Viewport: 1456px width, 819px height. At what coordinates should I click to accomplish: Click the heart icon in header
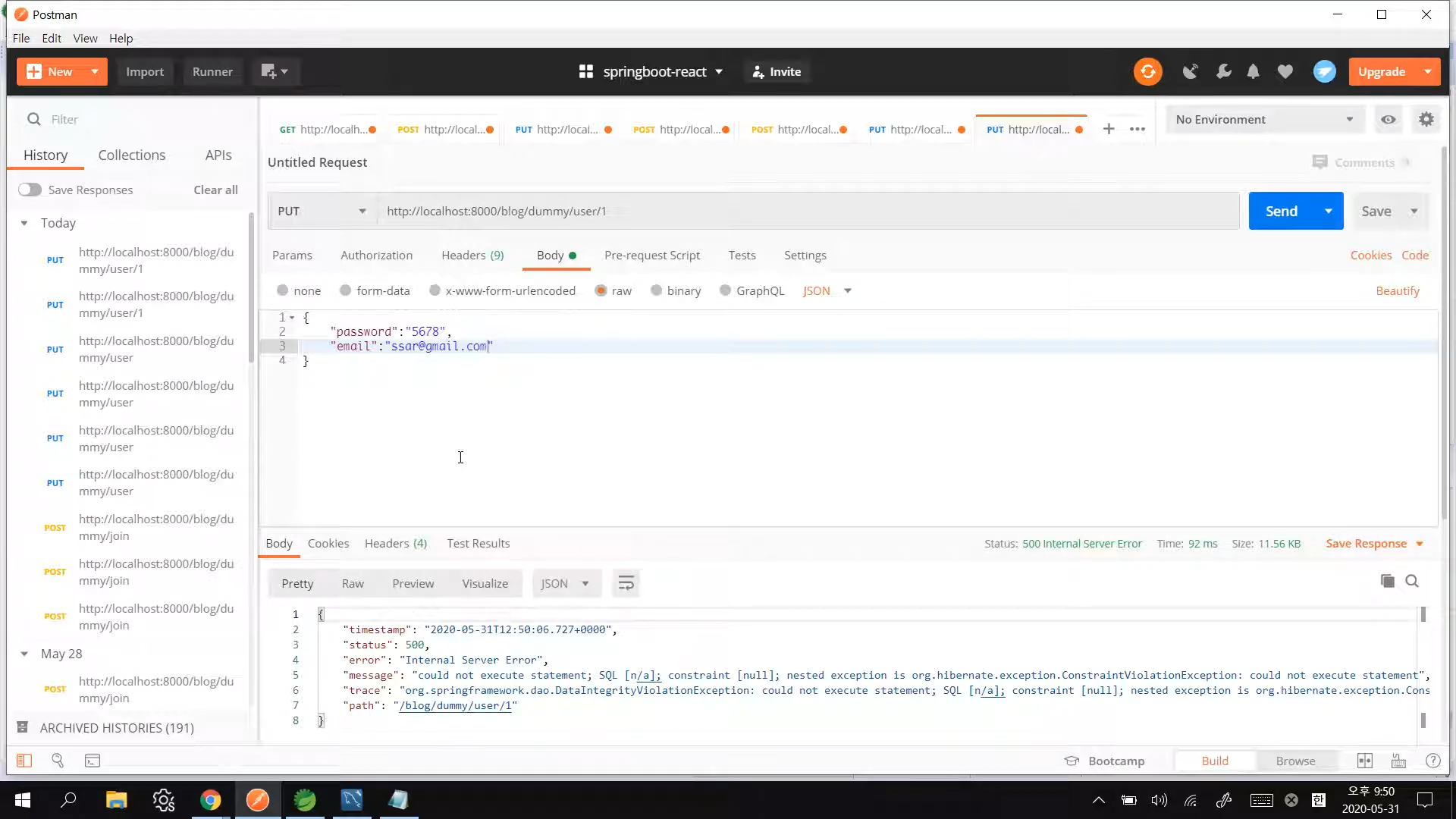coord(1285,71)
